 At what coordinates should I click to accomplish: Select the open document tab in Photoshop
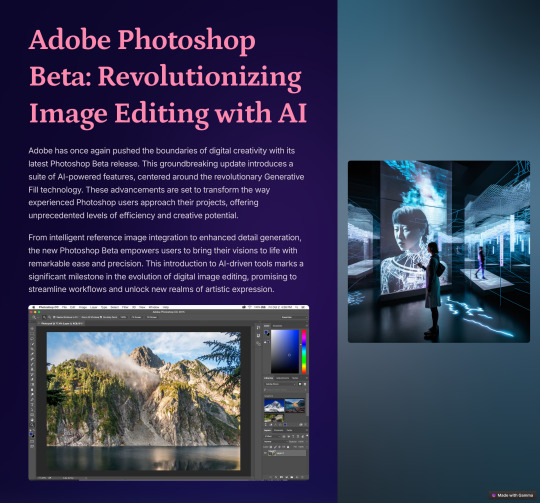click(x=62, y=323)
